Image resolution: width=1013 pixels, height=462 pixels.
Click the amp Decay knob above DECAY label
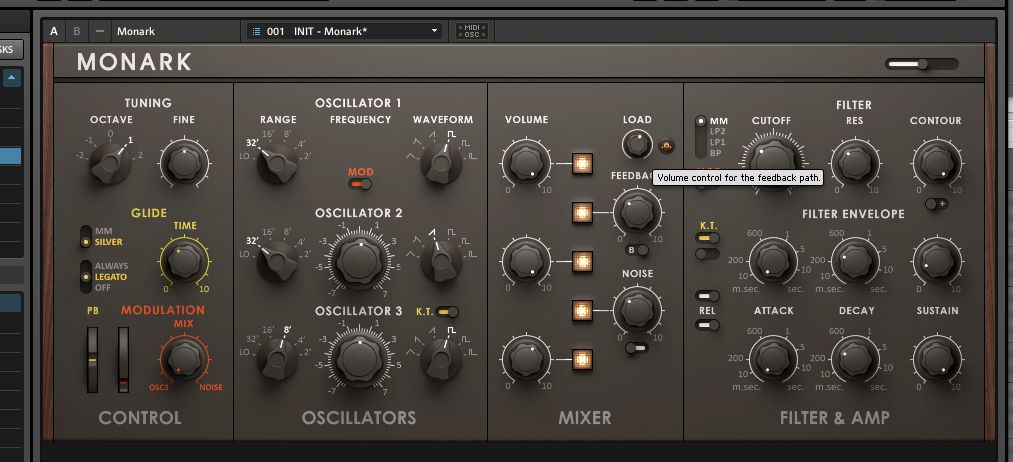tap(854, 359)
